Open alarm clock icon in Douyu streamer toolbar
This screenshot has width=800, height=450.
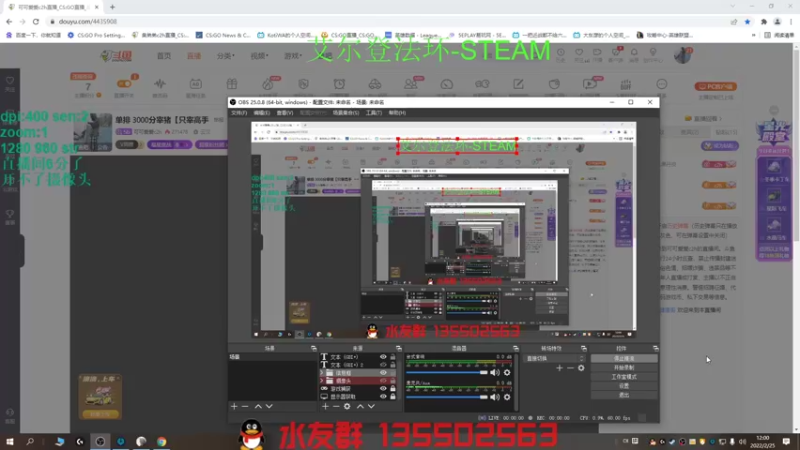[339, 84]
